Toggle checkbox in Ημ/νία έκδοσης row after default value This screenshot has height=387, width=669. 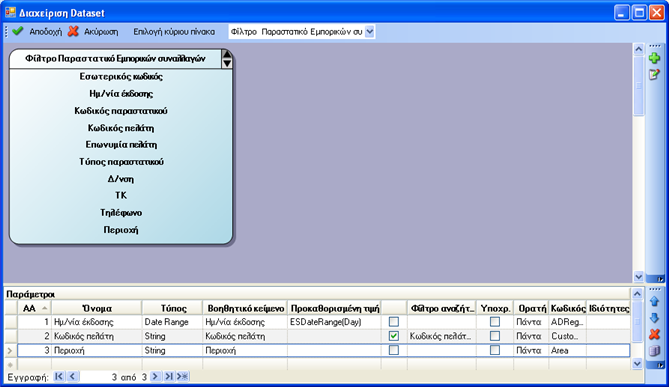[394, 322]
